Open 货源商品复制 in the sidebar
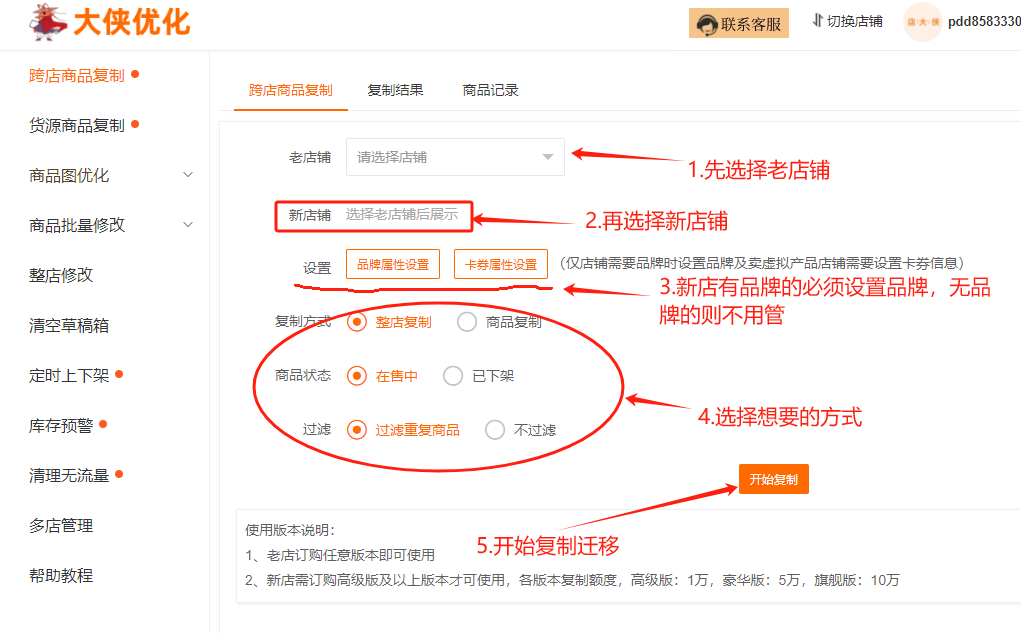 (x=76, y=125)
